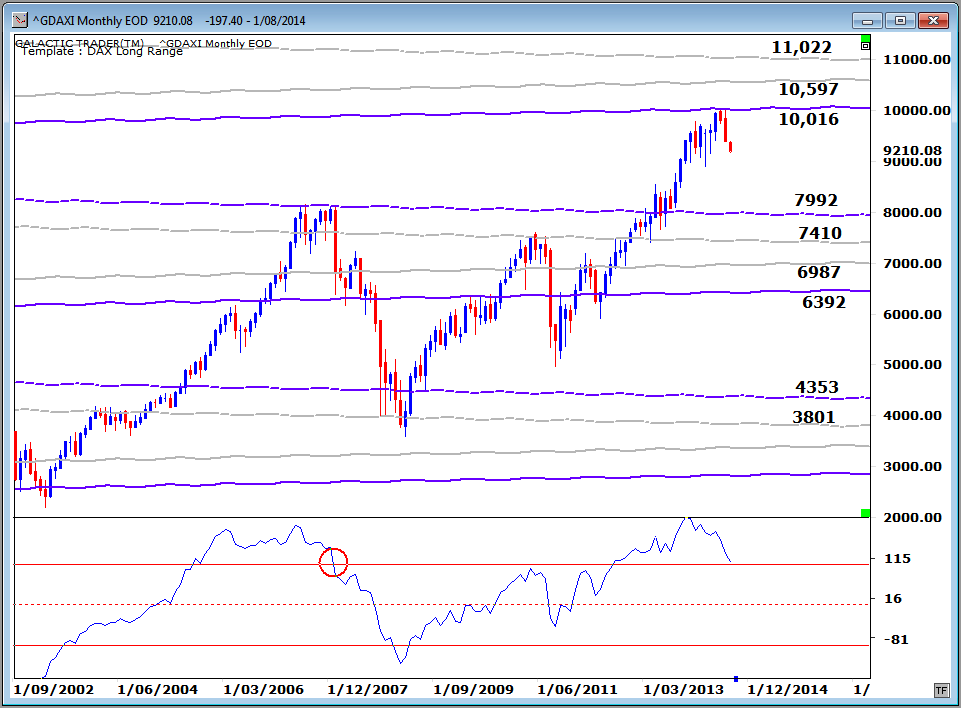
Task: Click the 5000.00 axis value
Action: pyautogui.click(x=912, y=365)
